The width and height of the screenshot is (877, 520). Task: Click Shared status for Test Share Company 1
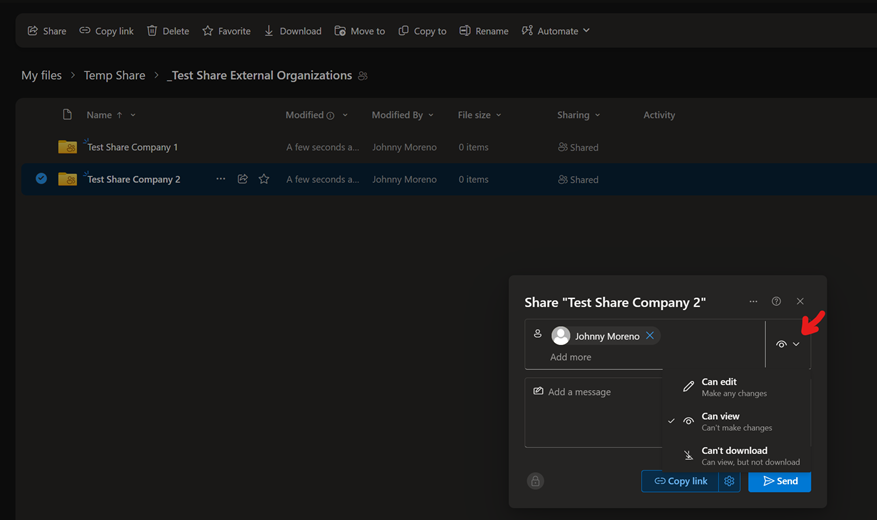[x=578, y=147]
